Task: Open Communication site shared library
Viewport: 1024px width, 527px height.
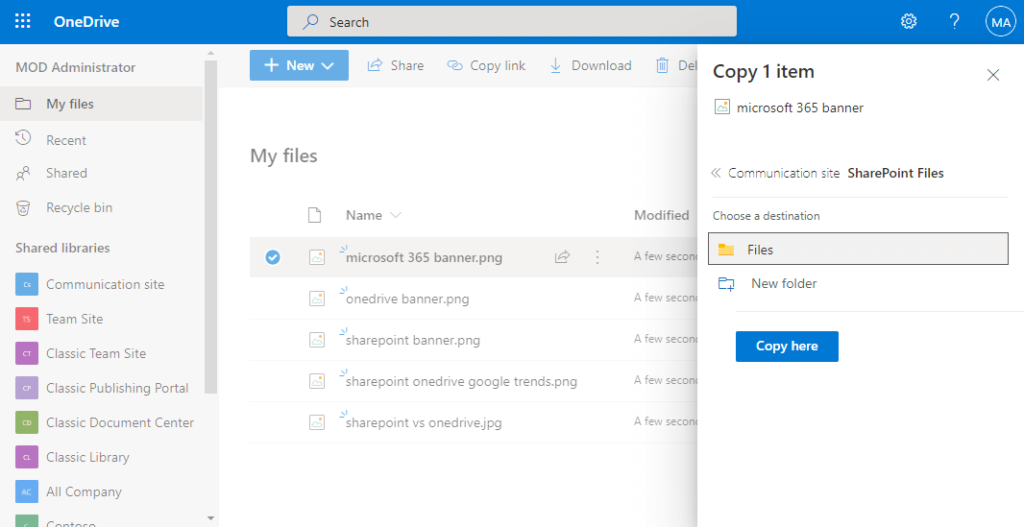Action: pos(105,285)
